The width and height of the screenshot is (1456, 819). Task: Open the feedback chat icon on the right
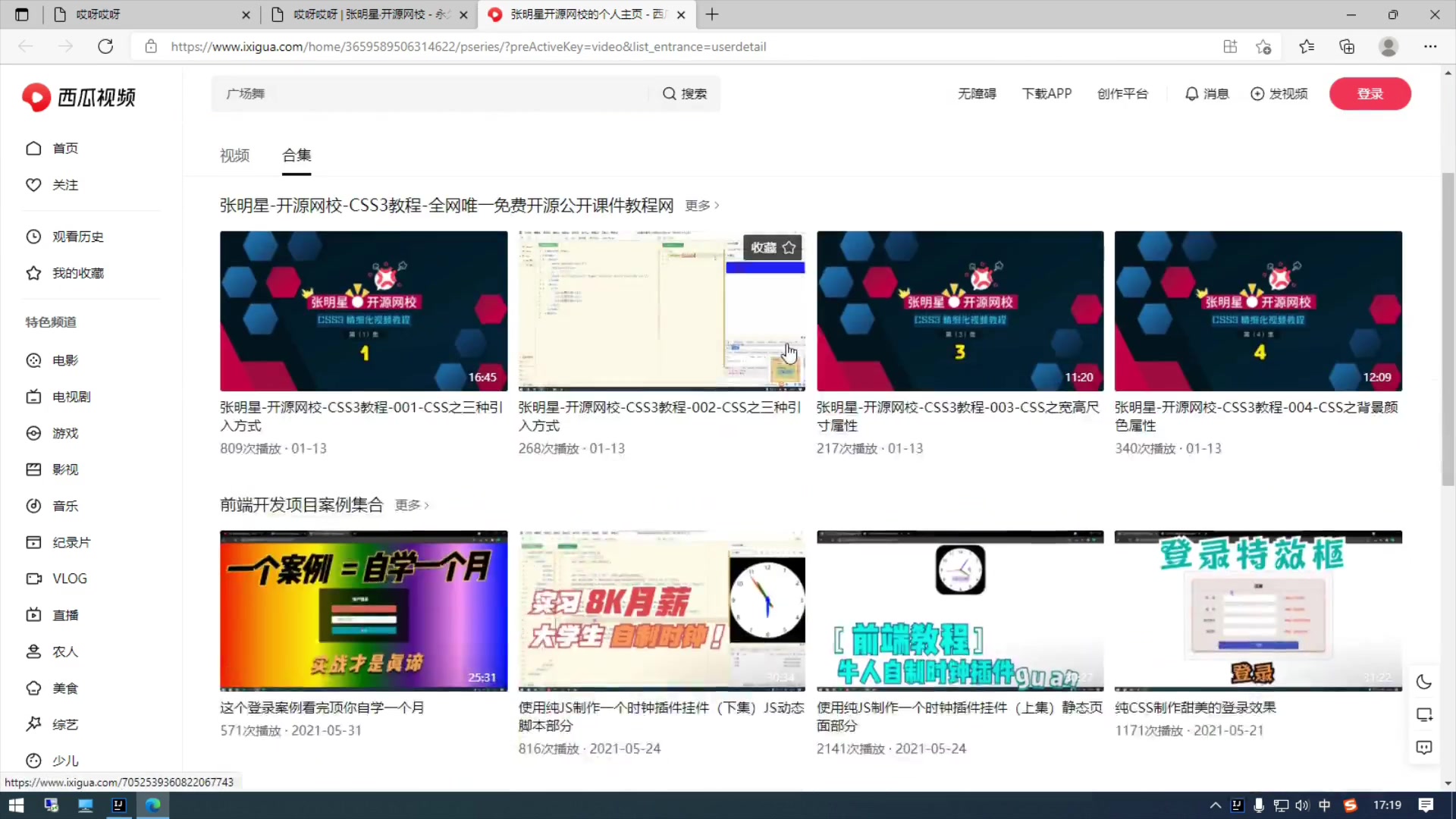pyautogui.click(x=1424, y=748)
